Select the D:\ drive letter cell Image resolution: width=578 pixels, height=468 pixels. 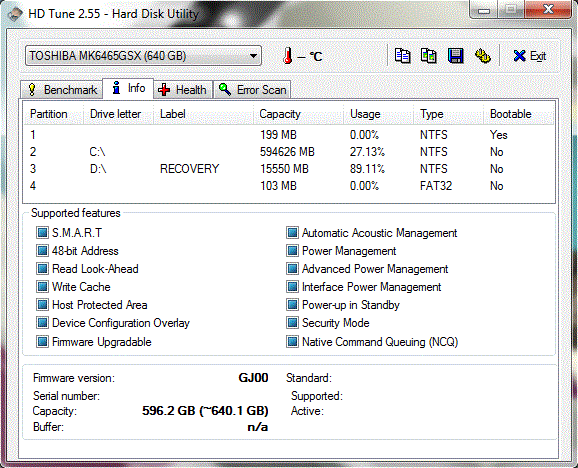(98, 169)
